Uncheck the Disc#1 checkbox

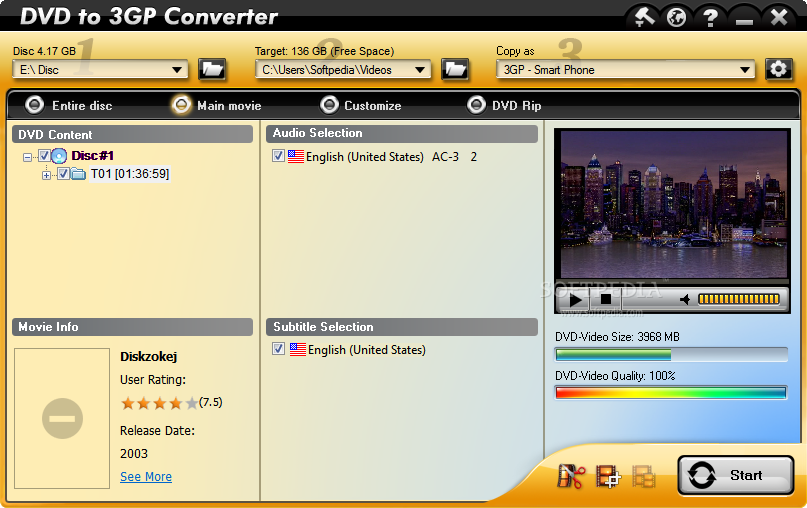tap(44, 155)
